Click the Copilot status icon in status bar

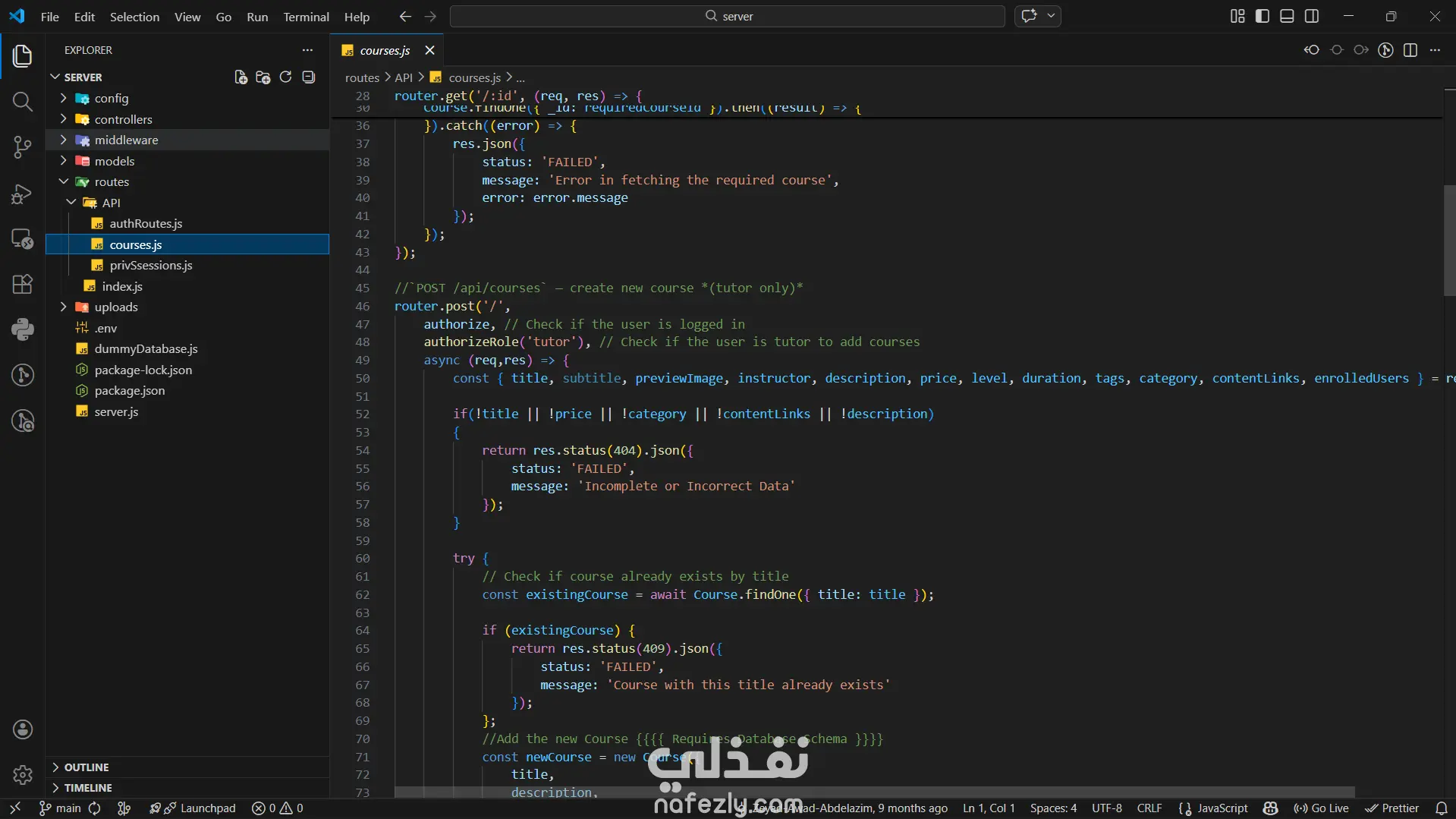[1271, 808]
